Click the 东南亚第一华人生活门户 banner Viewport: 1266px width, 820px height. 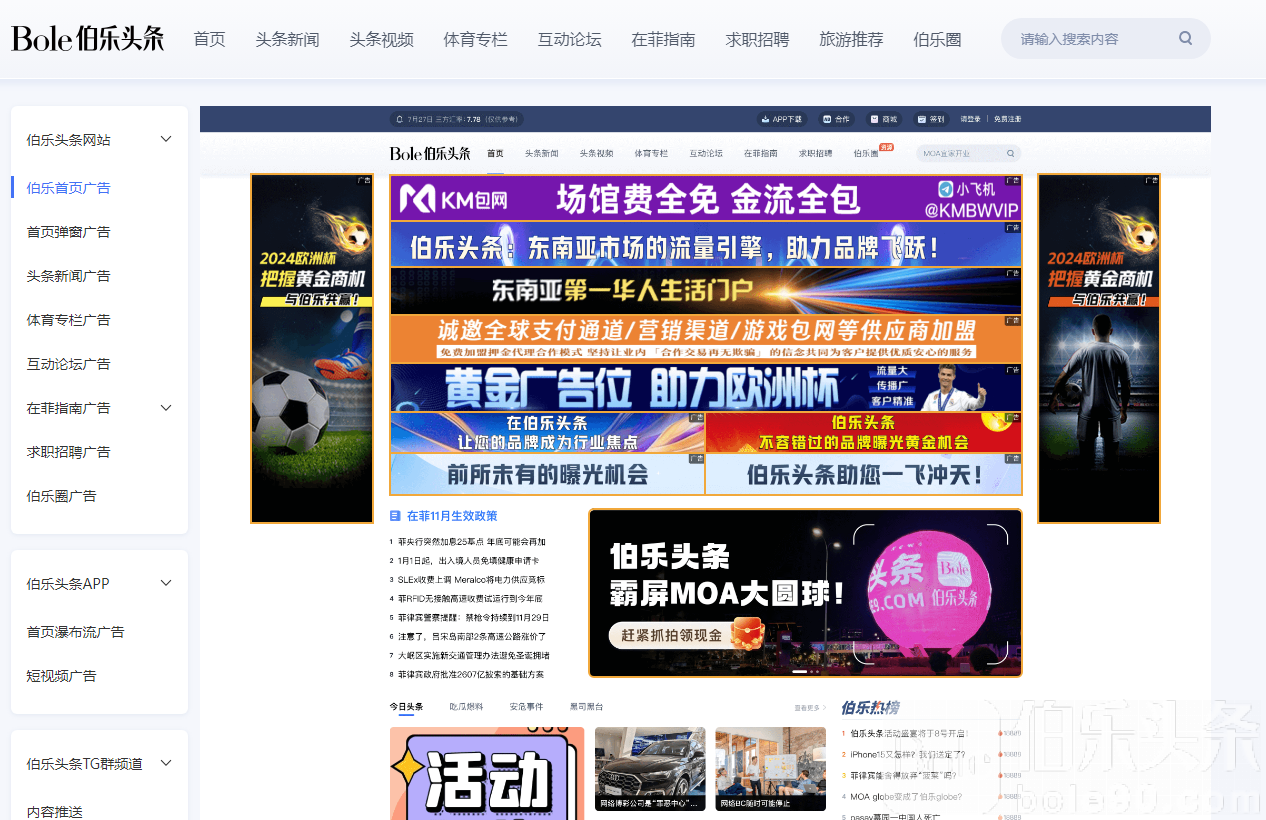706,291
